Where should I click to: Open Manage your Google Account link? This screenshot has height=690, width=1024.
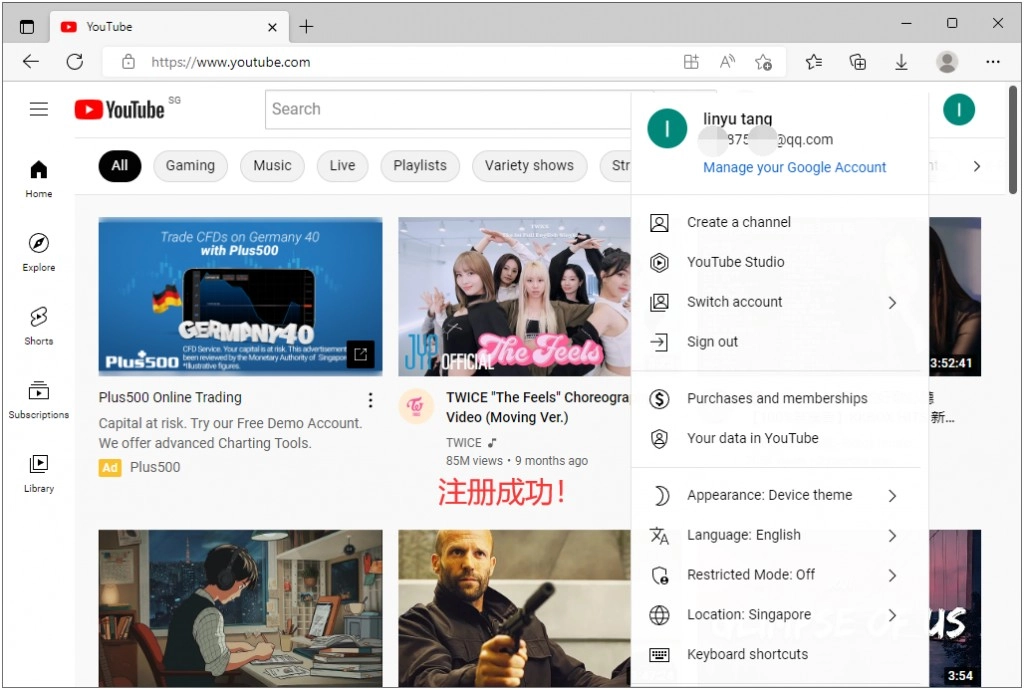pyautogui.click(x=794, y=167)
